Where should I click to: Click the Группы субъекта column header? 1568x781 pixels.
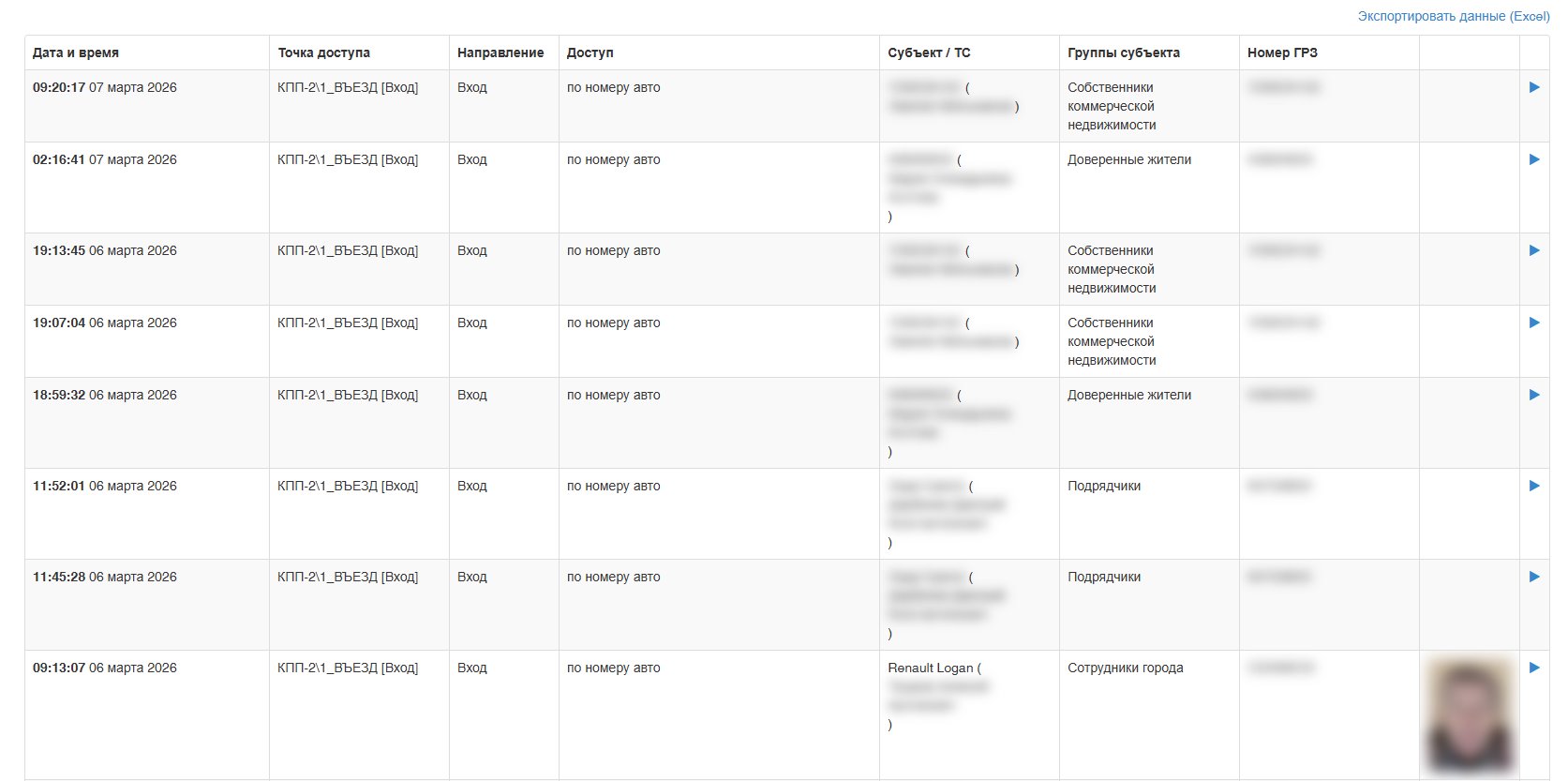pyautogui.click(x=1124, y=53)
